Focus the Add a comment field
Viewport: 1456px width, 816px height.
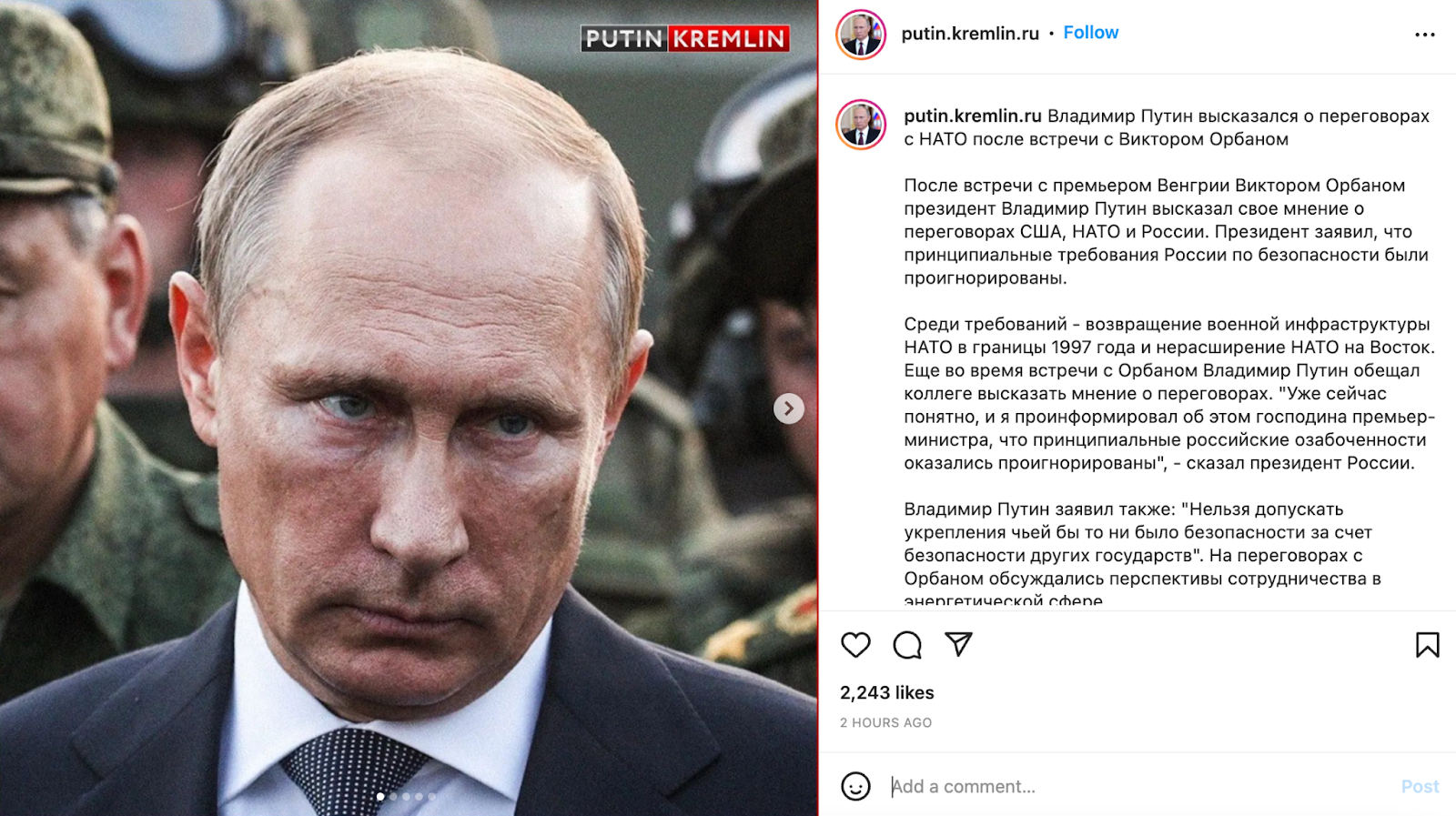1137,787
